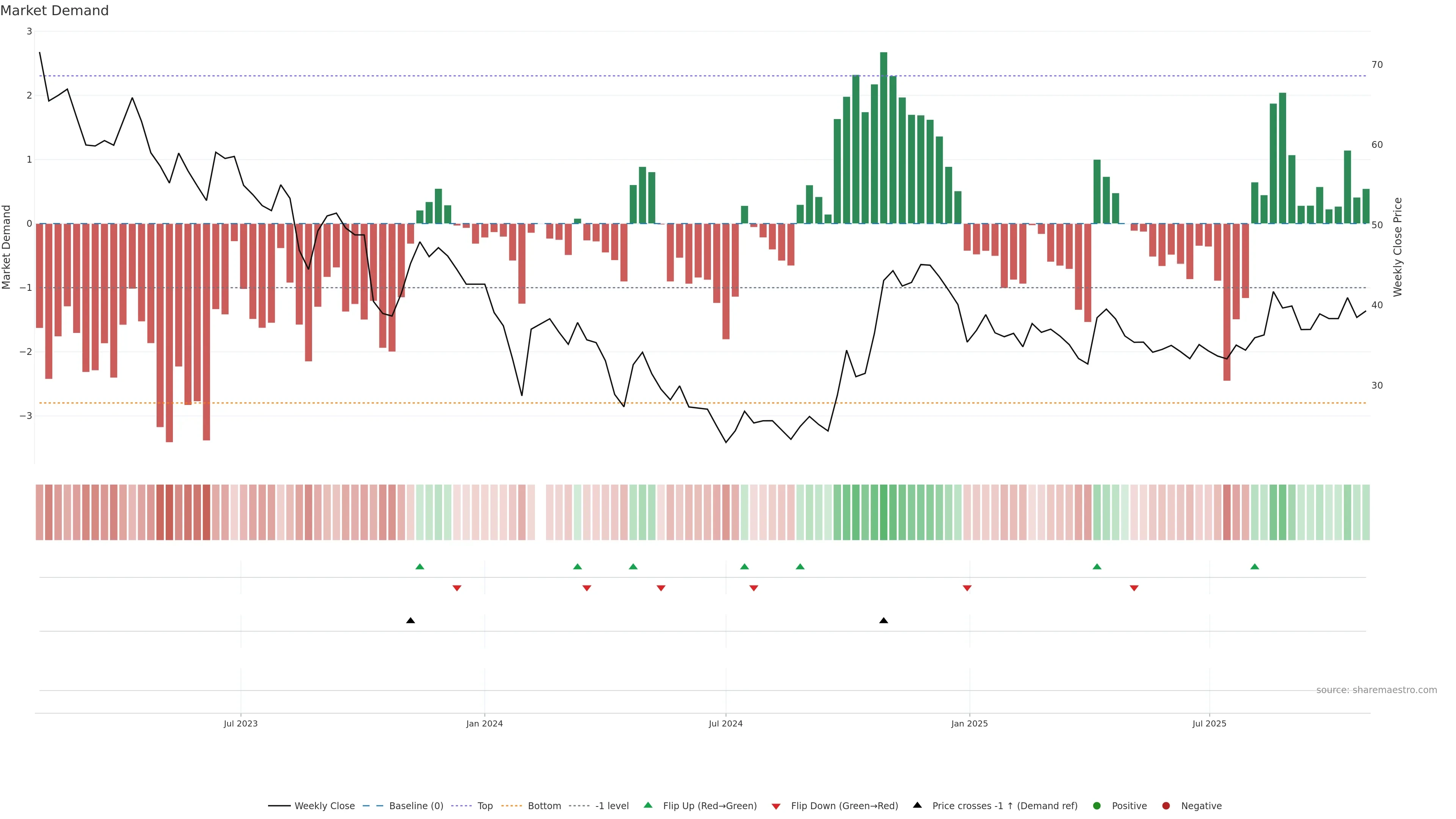Click the last green Flip Up marker on timeline

pos(1255,566)
